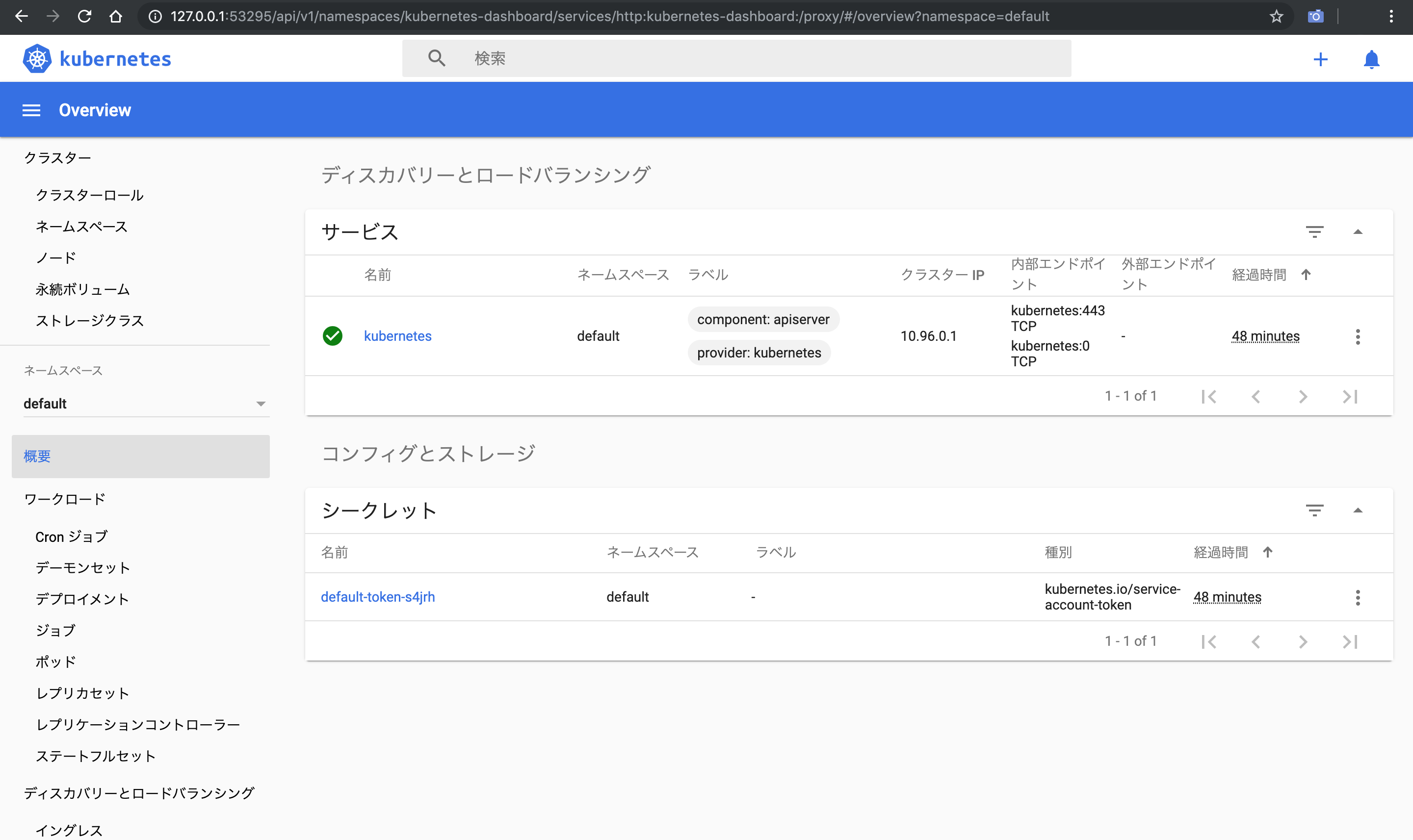Collapse the サービス card

[x=1358, y=231]
